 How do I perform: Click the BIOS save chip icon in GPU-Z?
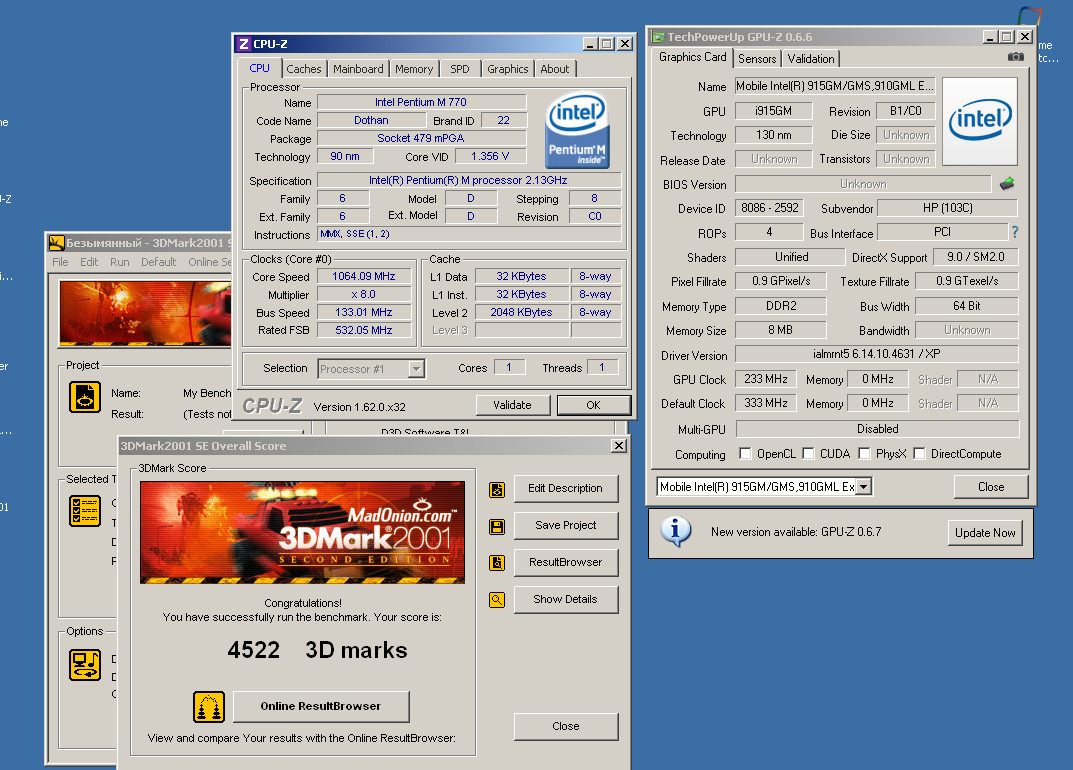[1007, 183]
